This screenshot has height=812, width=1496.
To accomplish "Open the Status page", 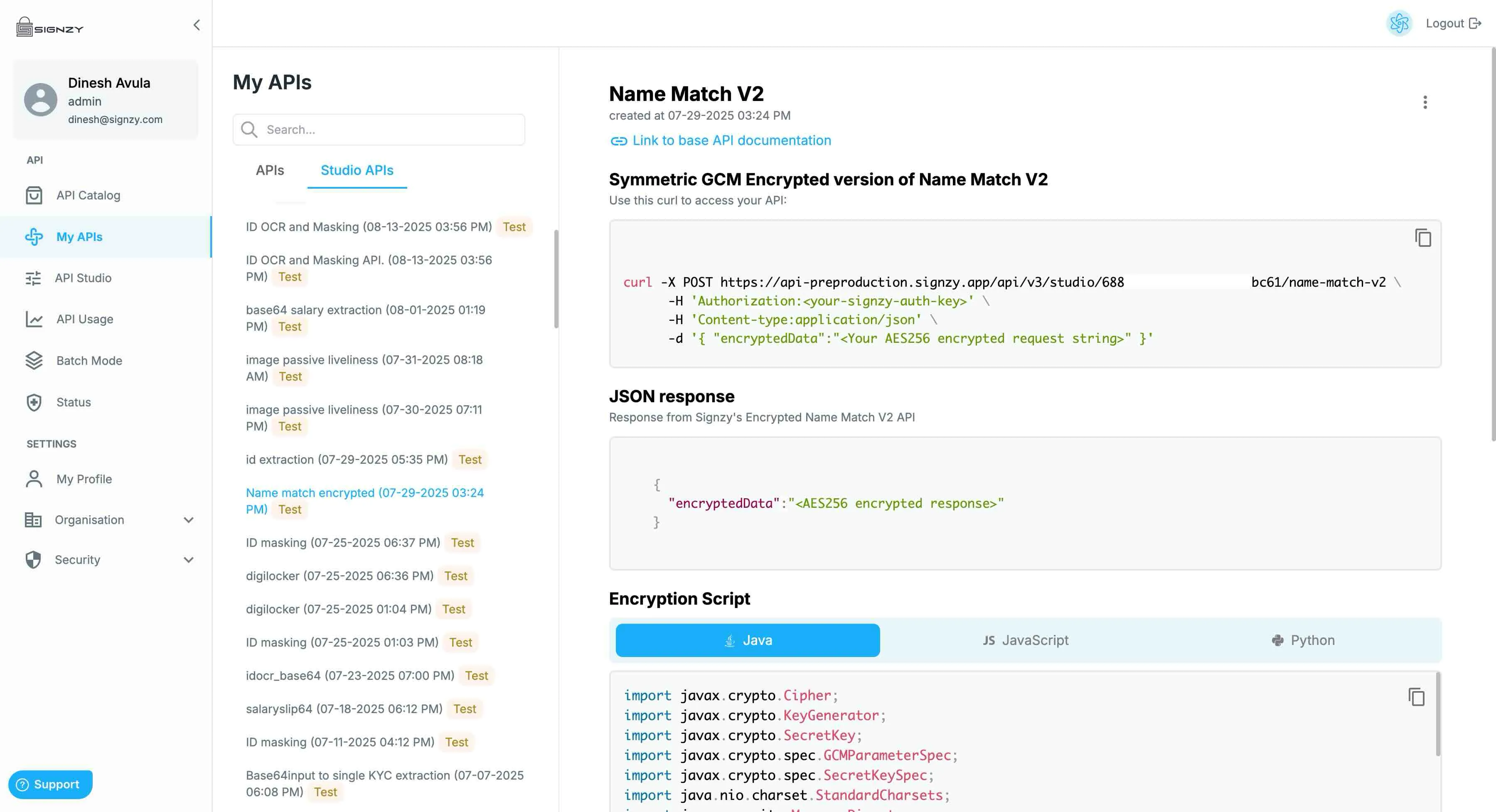I will click(x=74, y=402).
